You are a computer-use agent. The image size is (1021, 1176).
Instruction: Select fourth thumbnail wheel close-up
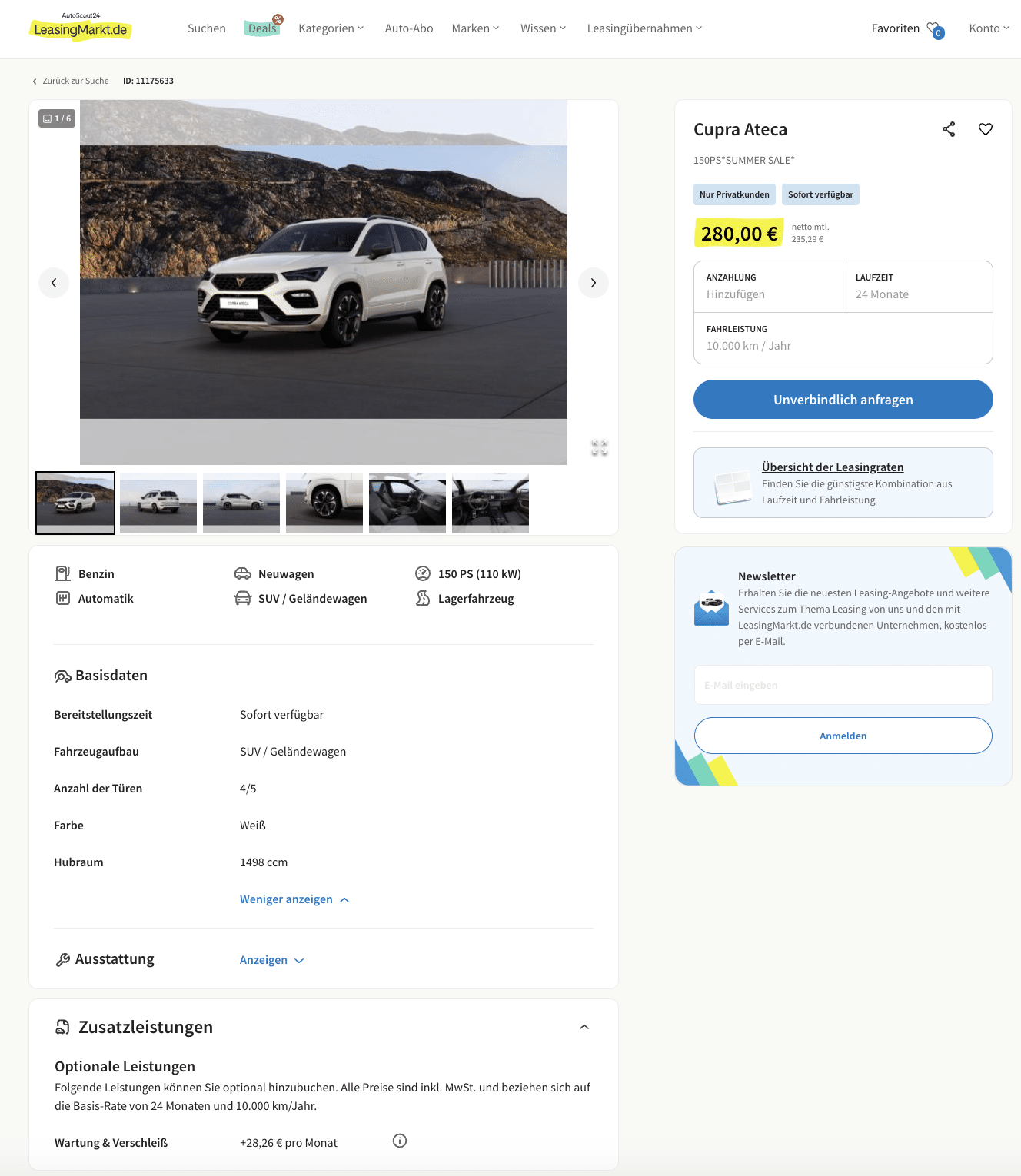pos(324,503)
